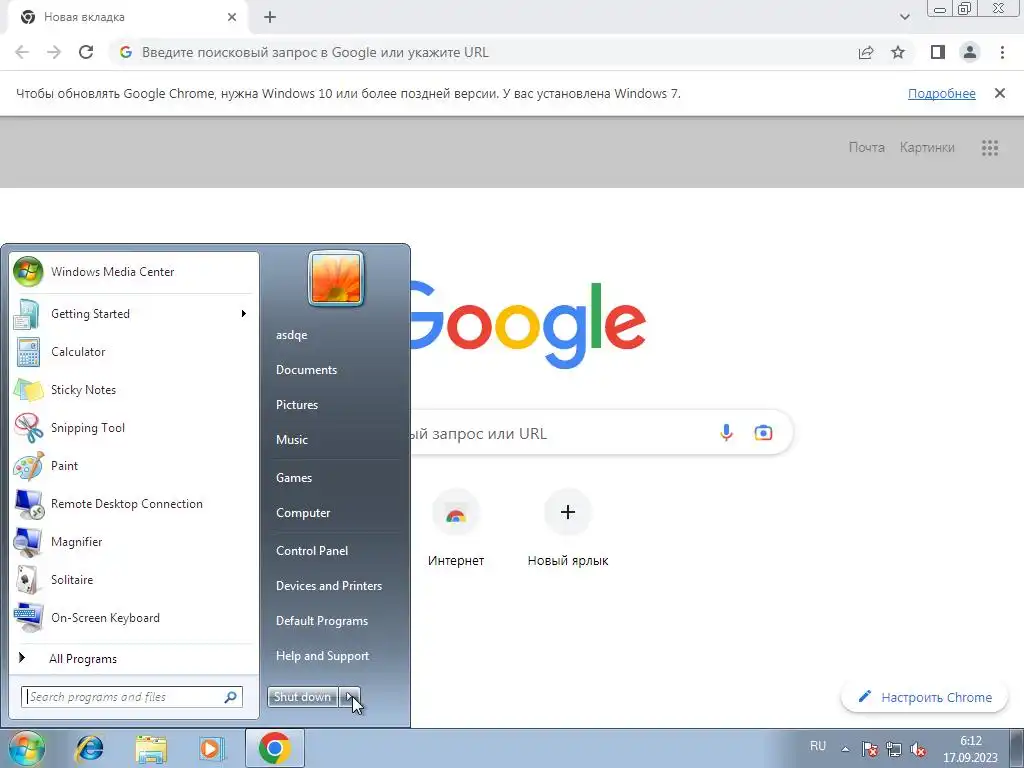Open the tab search chevron
The width and height of the screenshot is (1024, 768).
[904, 17]
